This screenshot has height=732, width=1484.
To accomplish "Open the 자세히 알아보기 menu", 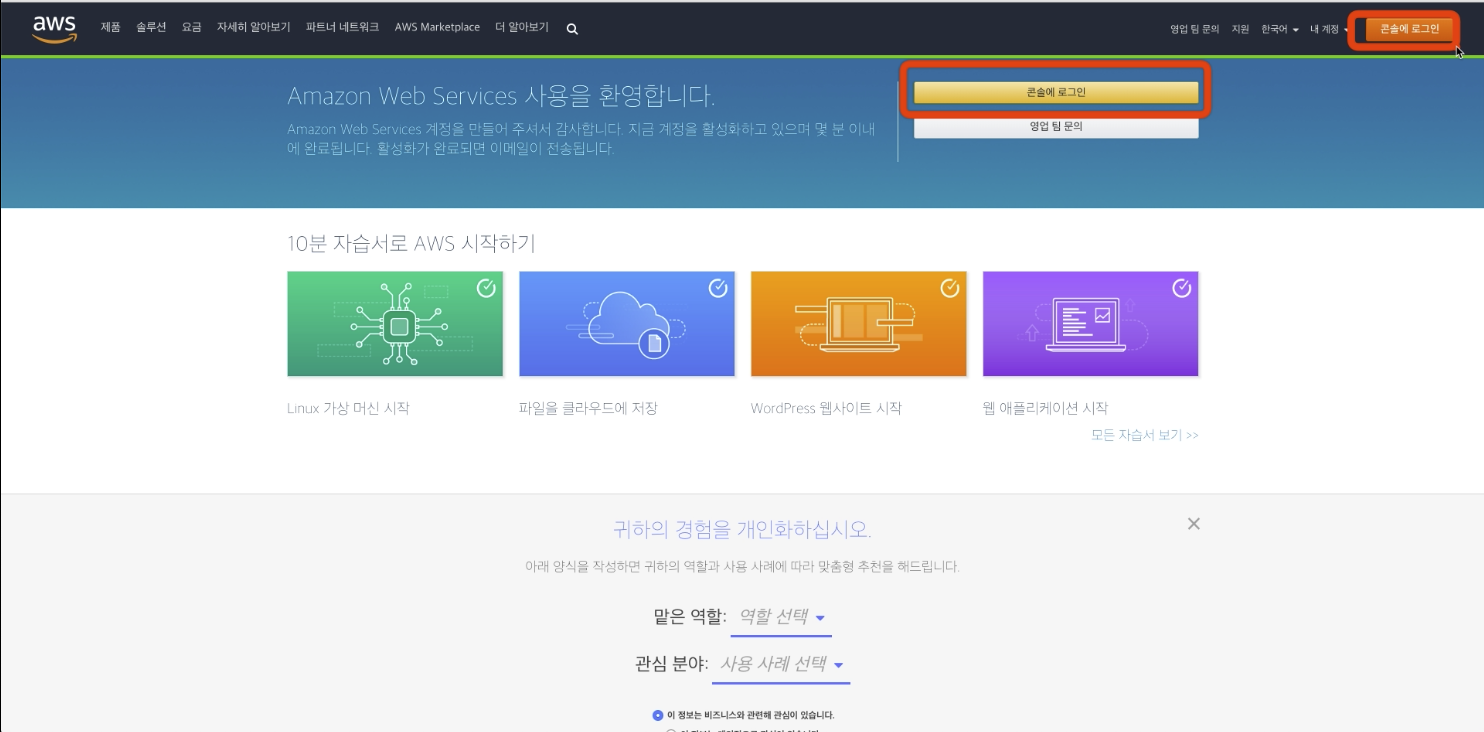I will click(x=254, y=27).
